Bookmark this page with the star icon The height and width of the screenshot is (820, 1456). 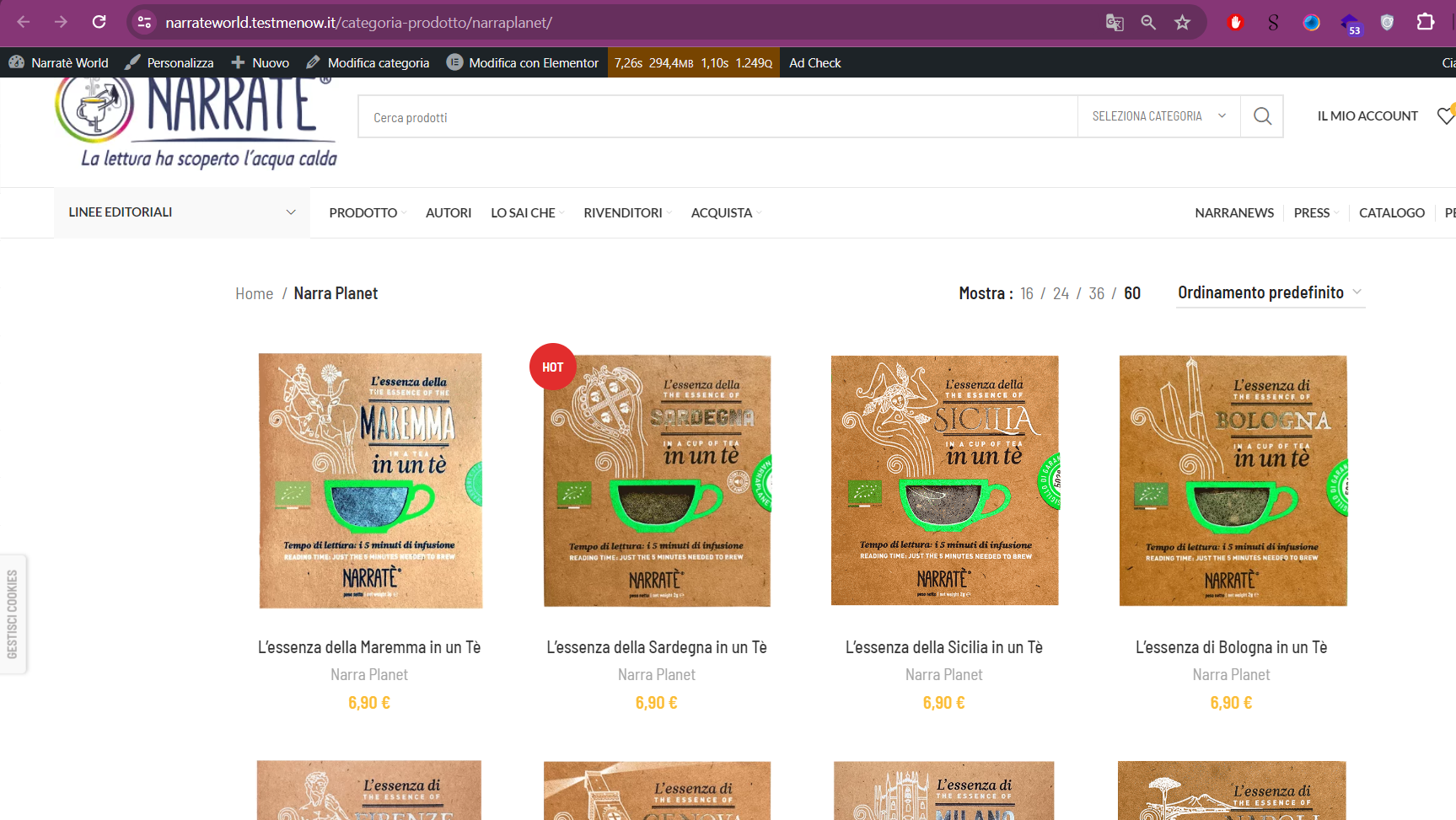click(1183, 23)
